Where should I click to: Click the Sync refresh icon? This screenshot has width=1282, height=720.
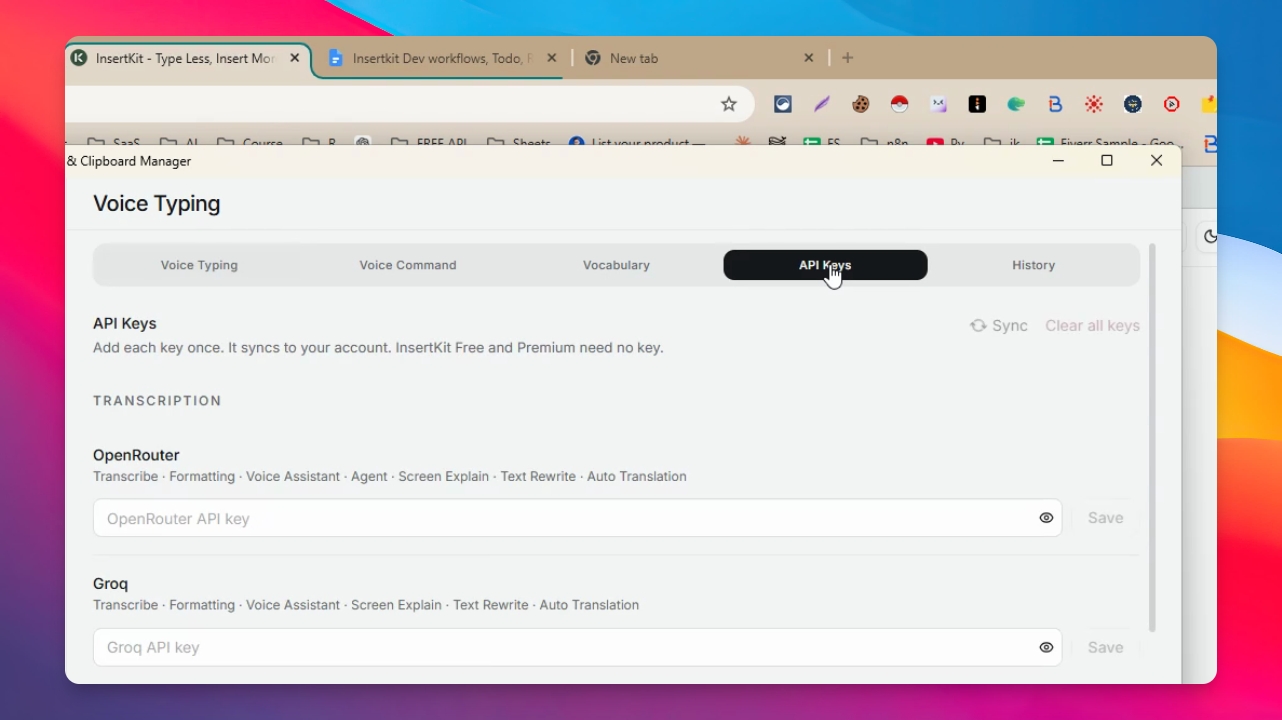tap(978, 325)
